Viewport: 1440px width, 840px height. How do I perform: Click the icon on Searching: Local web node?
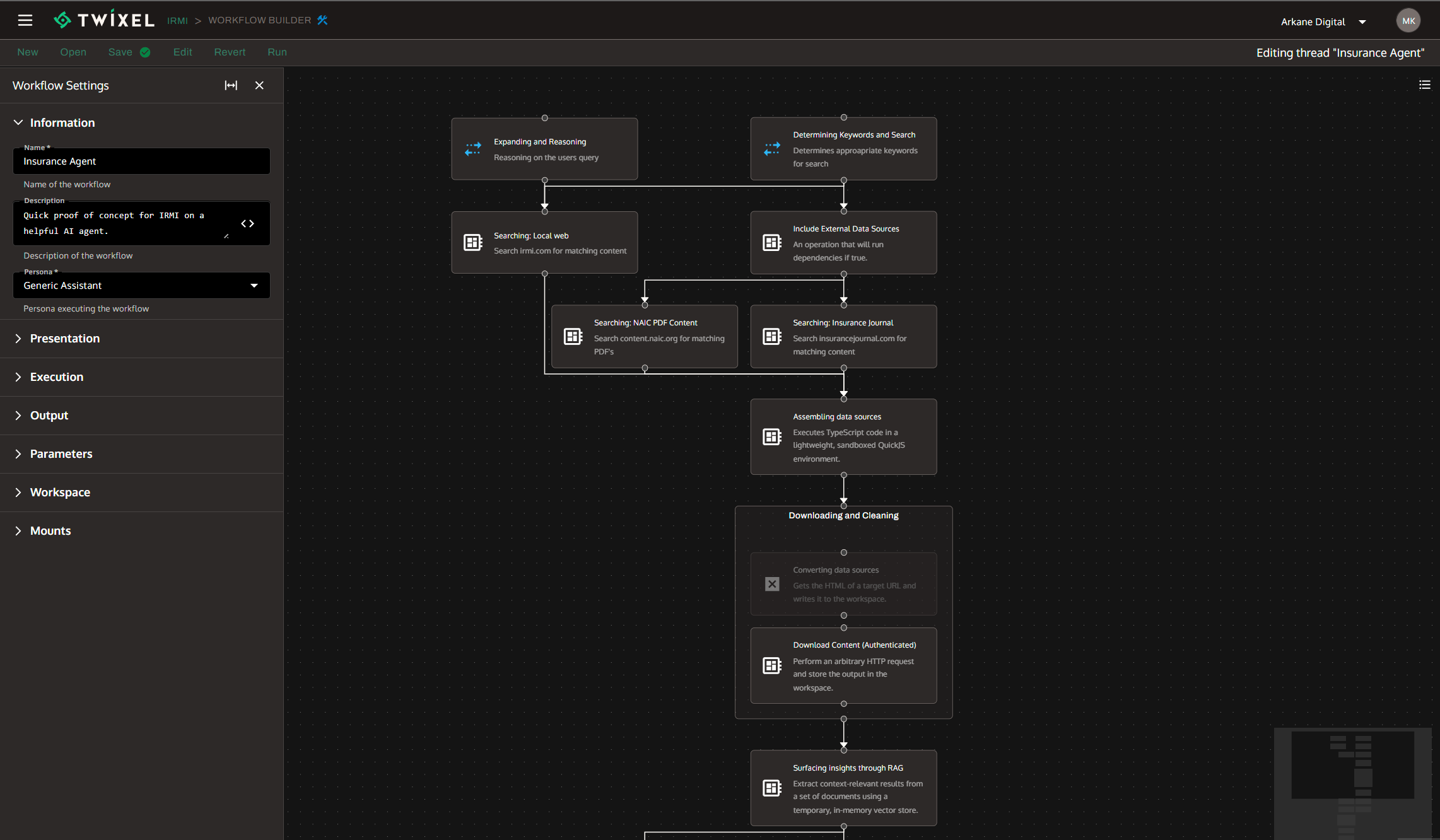pyautogui.click(x=472, y=243)
